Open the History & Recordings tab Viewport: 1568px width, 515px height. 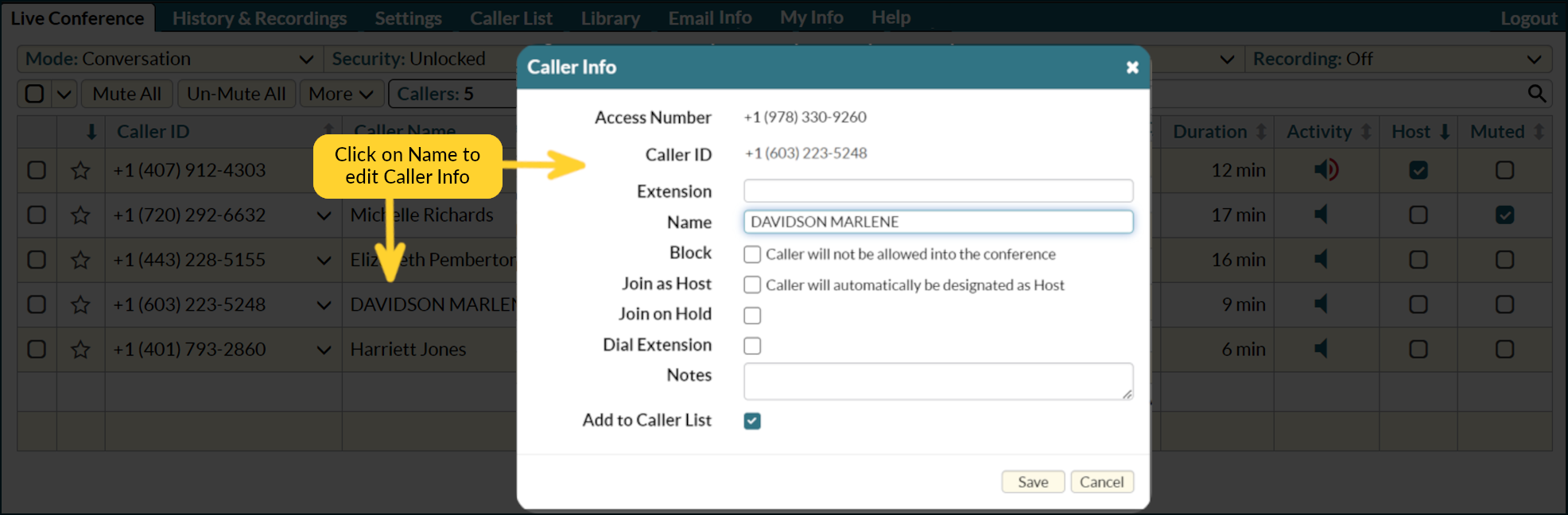[259, 18]
